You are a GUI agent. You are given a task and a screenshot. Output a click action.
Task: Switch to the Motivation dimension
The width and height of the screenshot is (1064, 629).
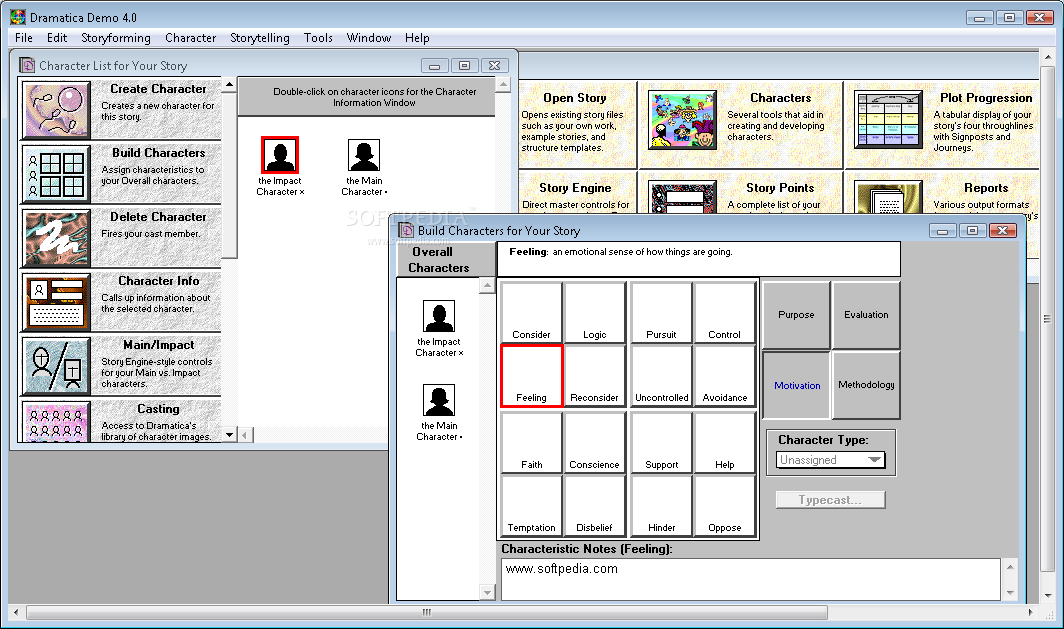click(x=797, y=385)
